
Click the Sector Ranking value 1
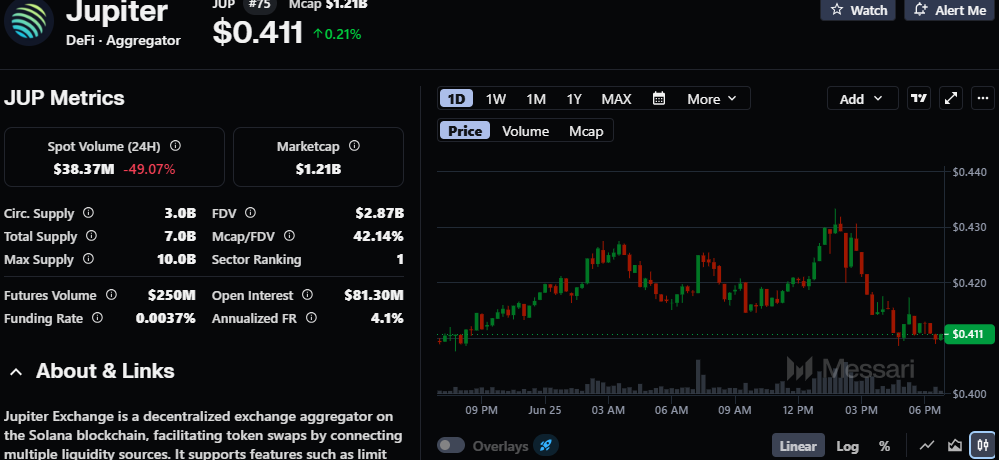point(400,259)
